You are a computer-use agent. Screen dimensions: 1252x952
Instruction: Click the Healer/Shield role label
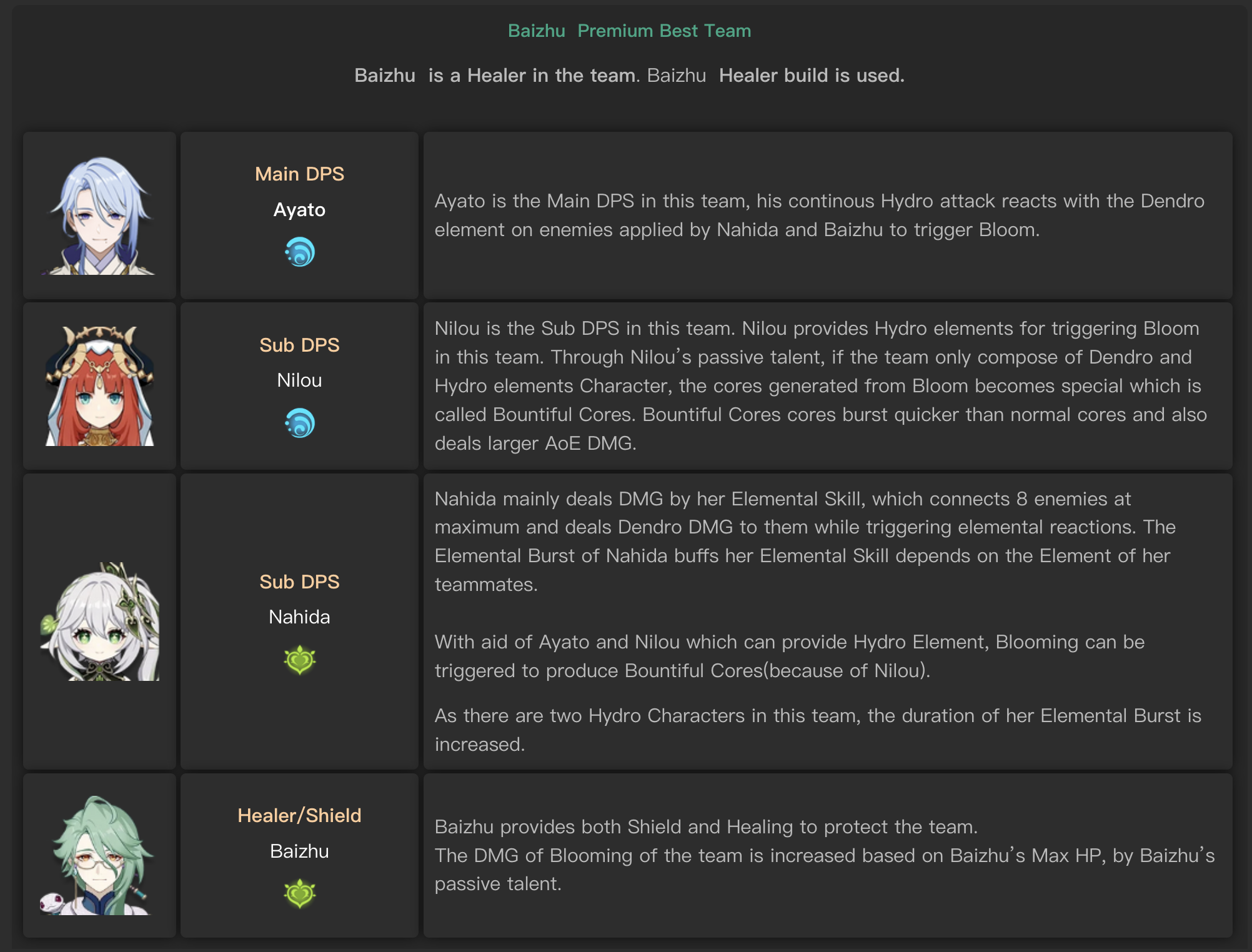299,816
